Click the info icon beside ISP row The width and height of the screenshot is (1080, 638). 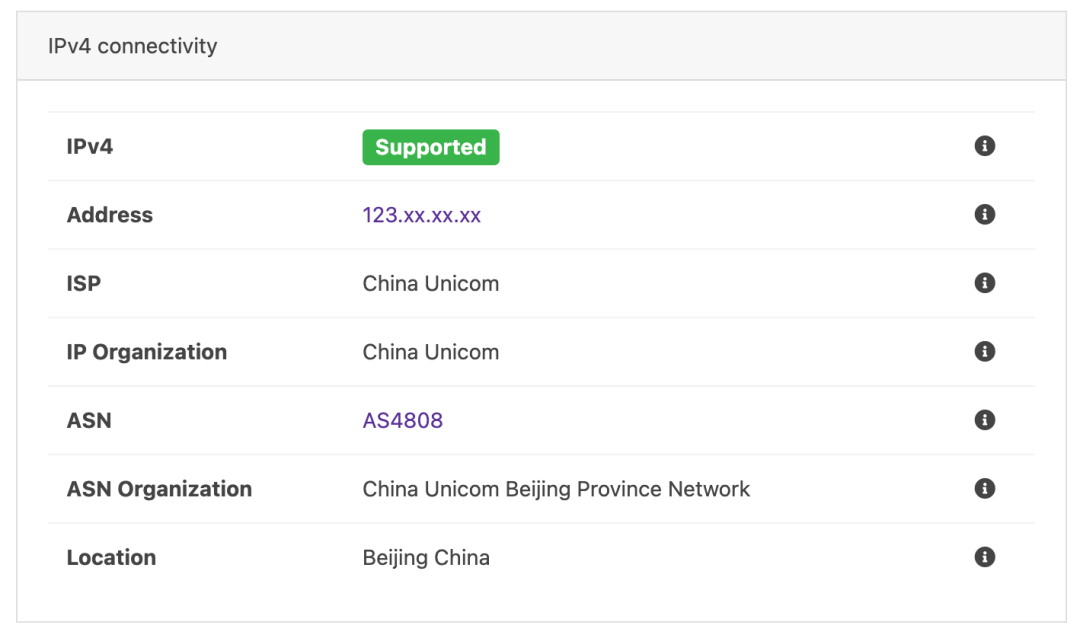[984, 283]
